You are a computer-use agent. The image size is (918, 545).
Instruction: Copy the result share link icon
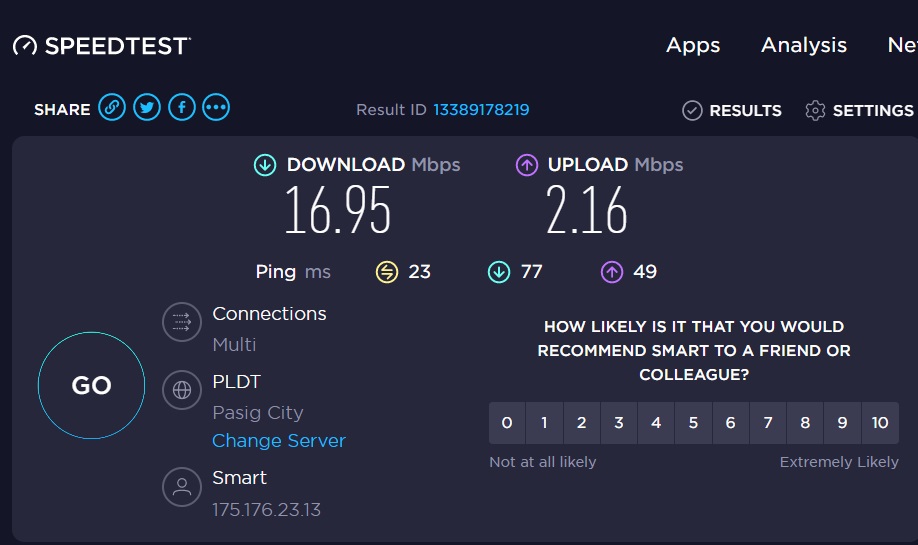[x=112, y=108]
